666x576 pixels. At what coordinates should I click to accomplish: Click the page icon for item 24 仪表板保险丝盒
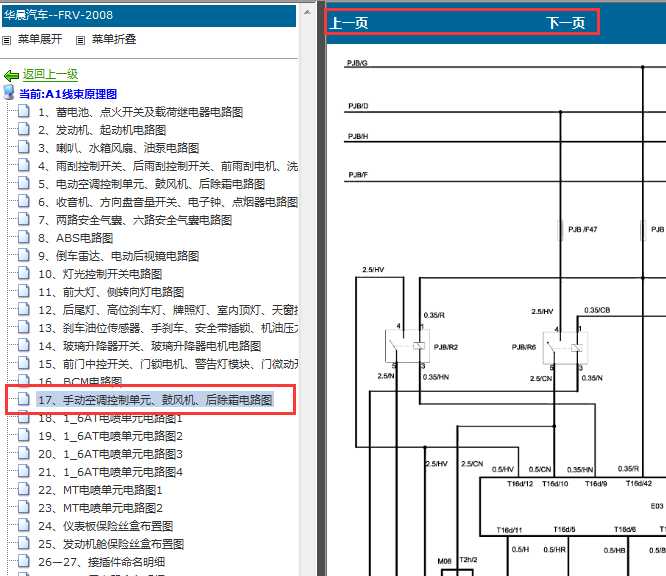click(x=24, y=525)
